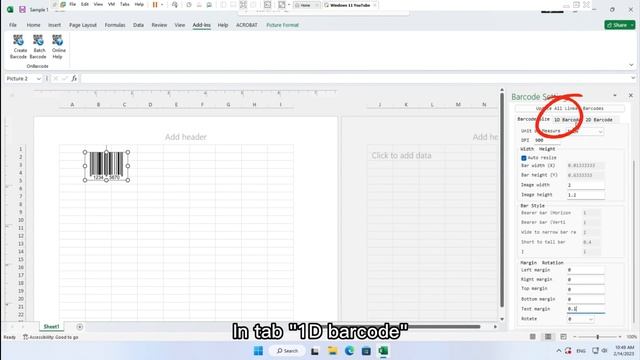Open the ACROBAT ribbon tab
The height and width of the screenshot is (360, 640).
[247, 25]
